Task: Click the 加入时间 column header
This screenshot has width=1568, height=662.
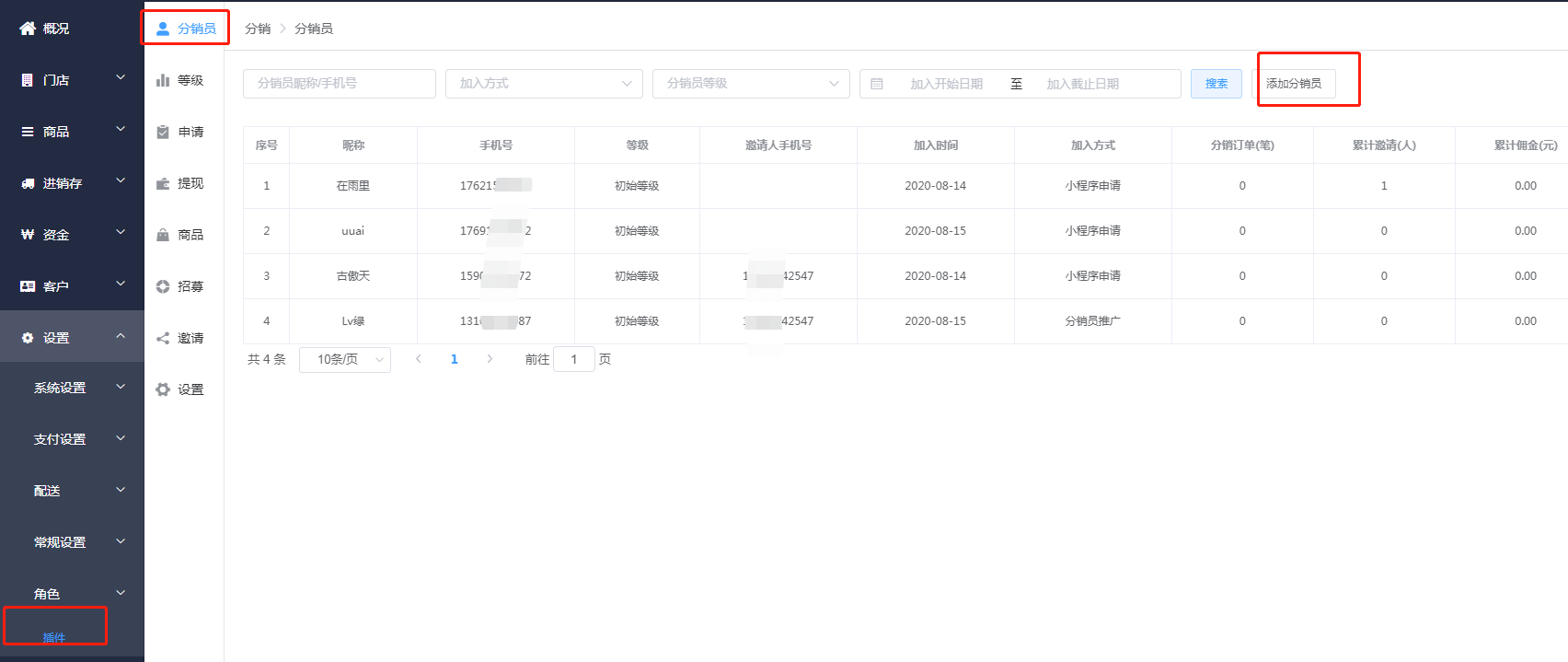Action: click(936, 145)
